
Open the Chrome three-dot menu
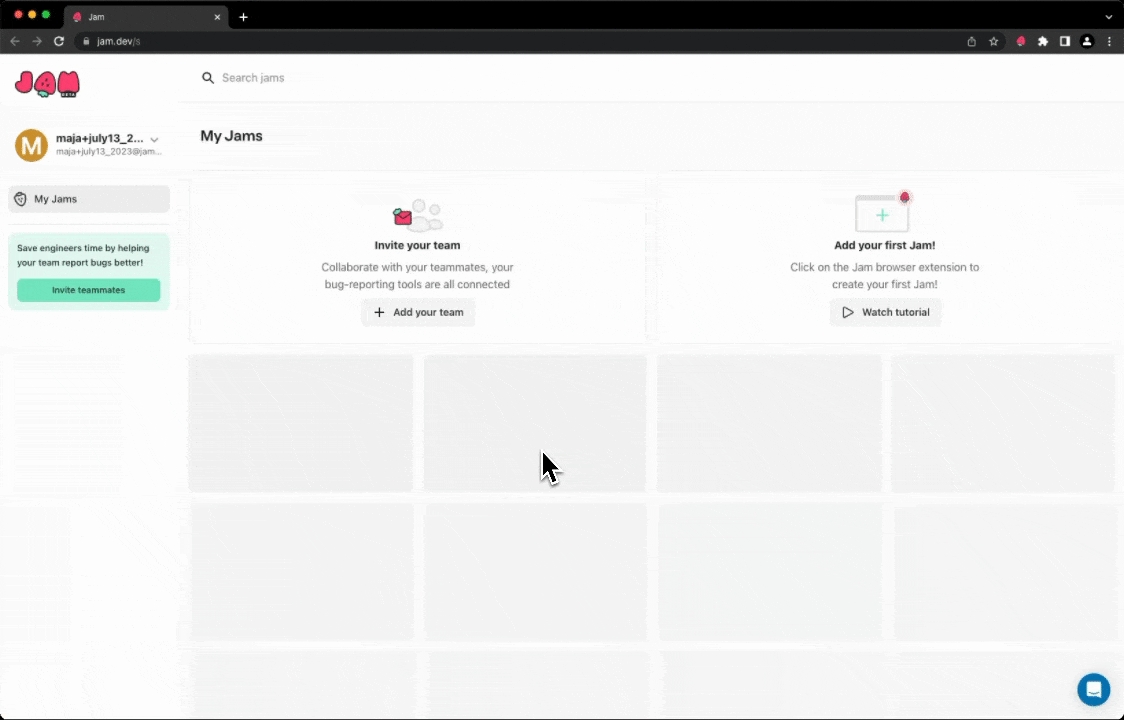point(1109,41)
